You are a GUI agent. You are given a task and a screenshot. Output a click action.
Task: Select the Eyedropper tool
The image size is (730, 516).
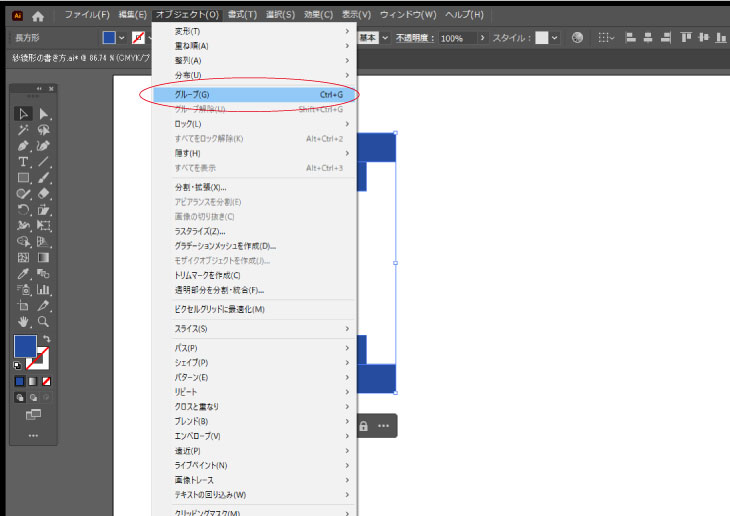click(23, 274)
